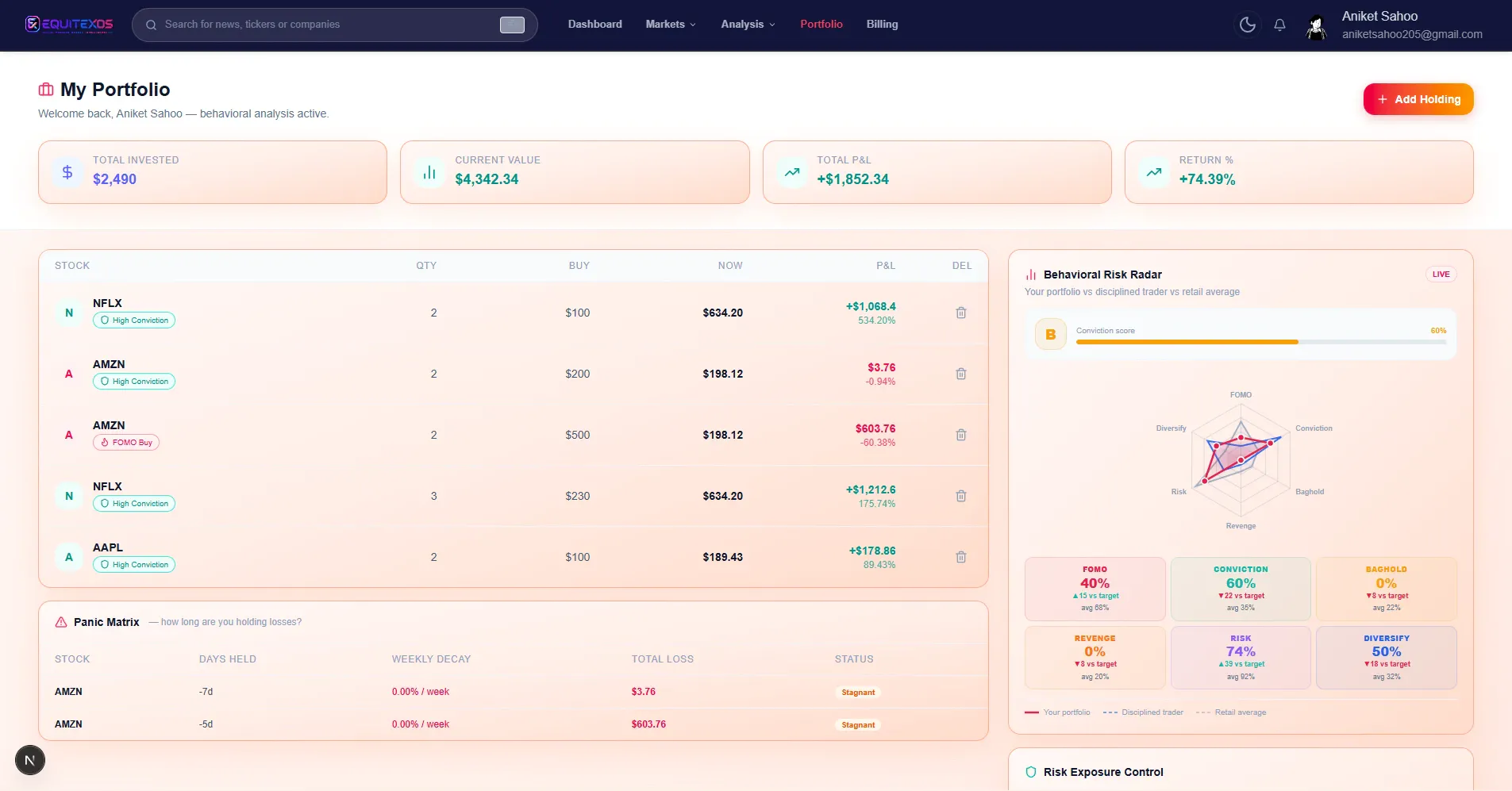The image size is (1512, 791).
Task: Open the Billing page
Action: [x=883, y=25]
